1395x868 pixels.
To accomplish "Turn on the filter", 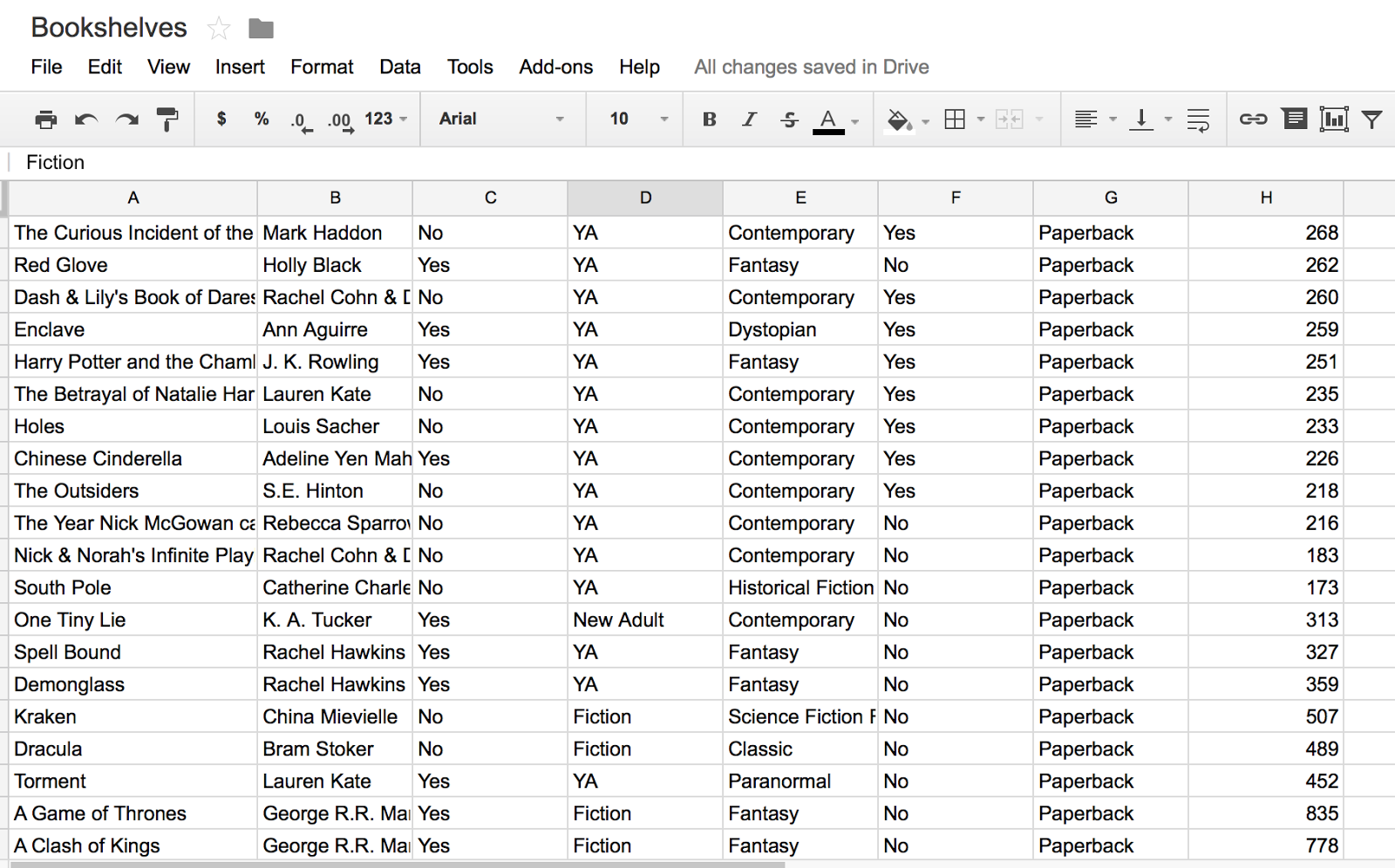I will [x=1372, y=119].
